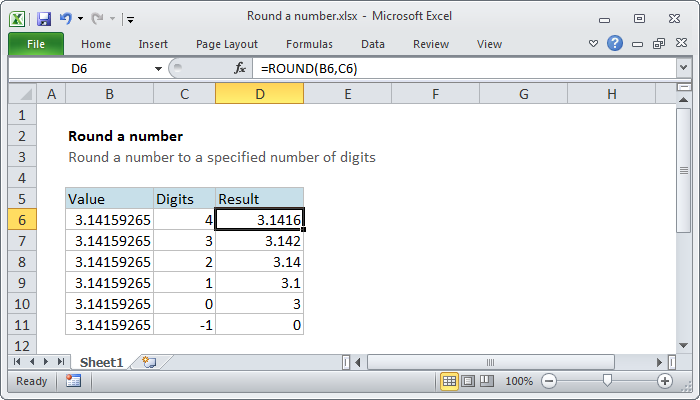Click the zoom out minus icon
Screen dimensions: 700x400
point(547,381)
